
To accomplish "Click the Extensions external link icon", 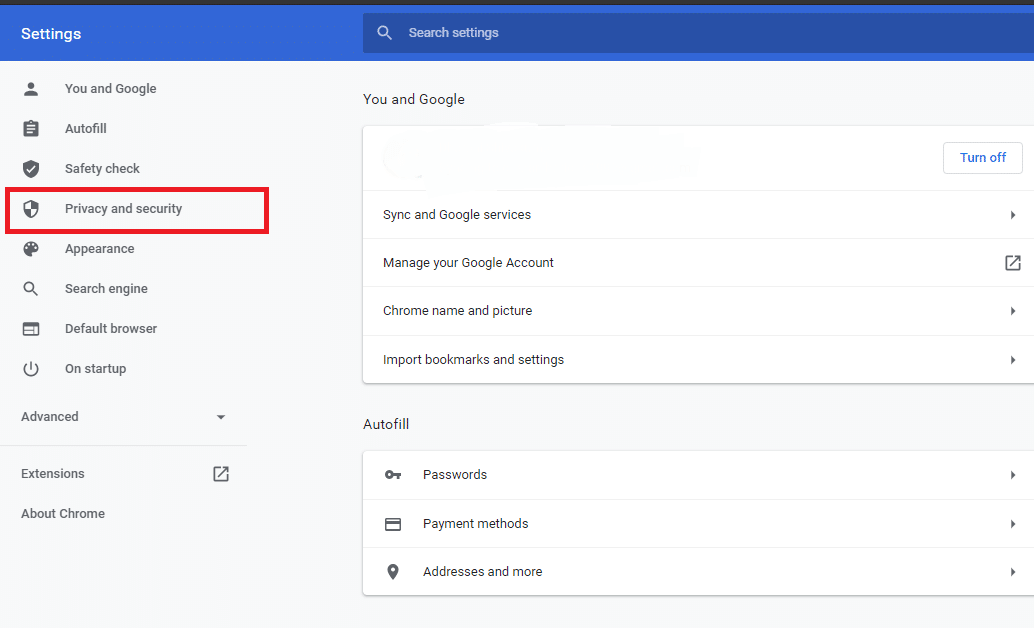I will (x=221, y=474).
